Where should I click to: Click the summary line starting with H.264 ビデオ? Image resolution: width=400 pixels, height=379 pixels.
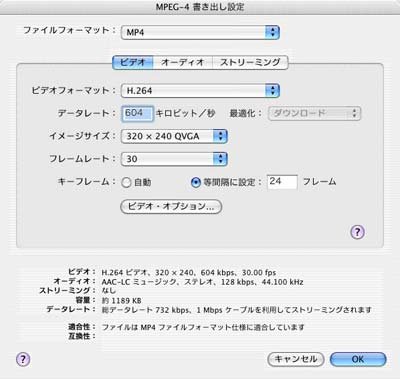point(189,272)
